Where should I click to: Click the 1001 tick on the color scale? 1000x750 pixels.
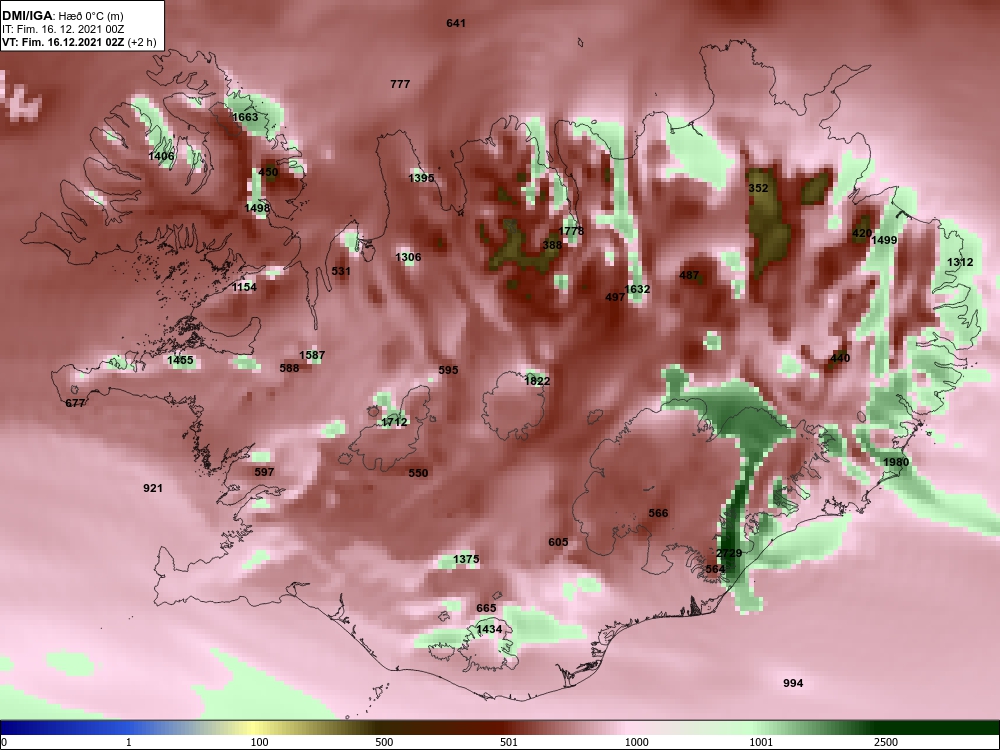click(x=762, y=742)
